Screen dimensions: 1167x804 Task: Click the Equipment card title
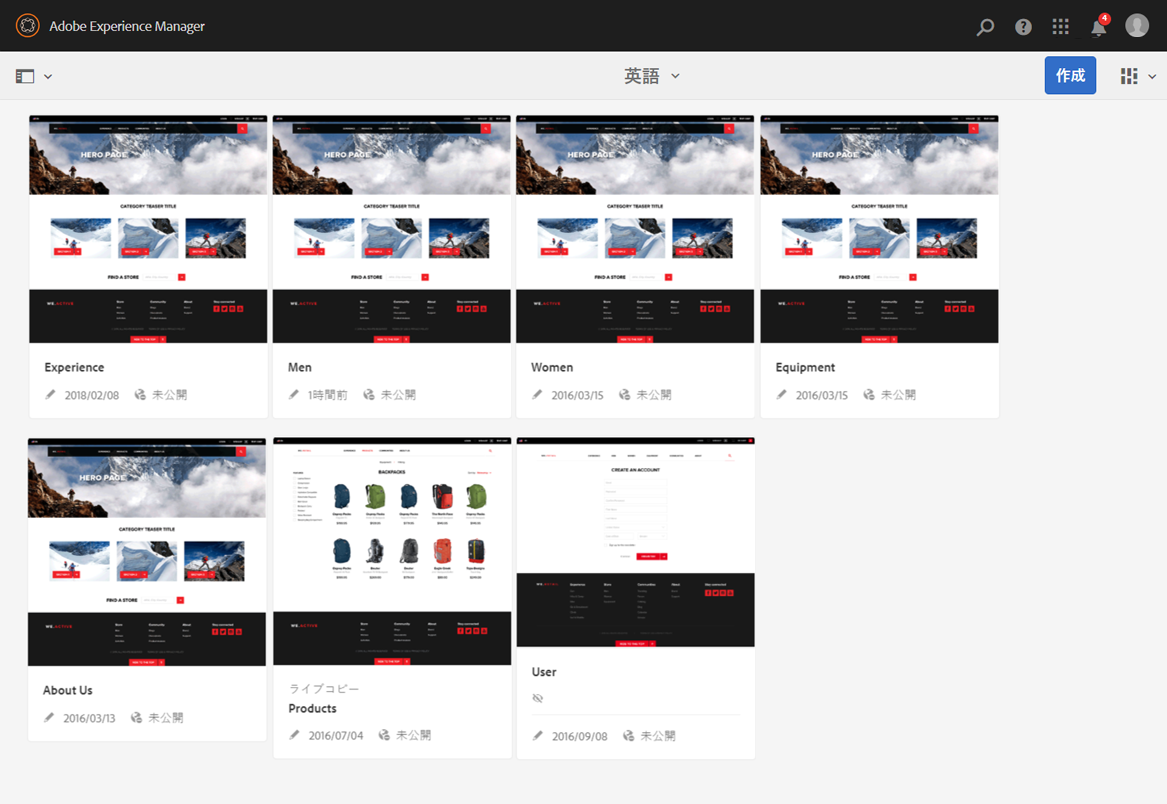coord(805,367)
